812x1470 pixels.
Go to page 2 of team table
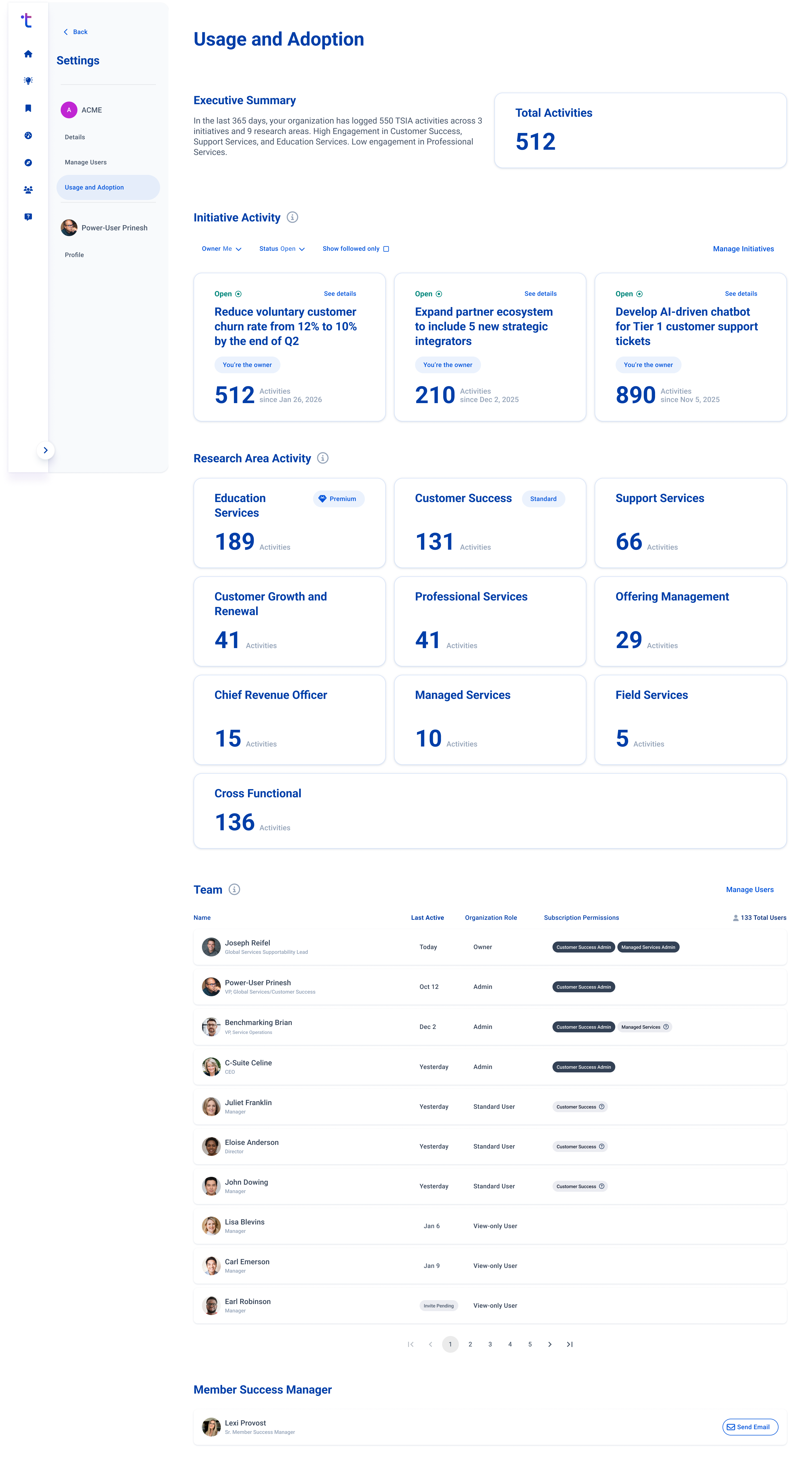click(x=470, y=1344)
